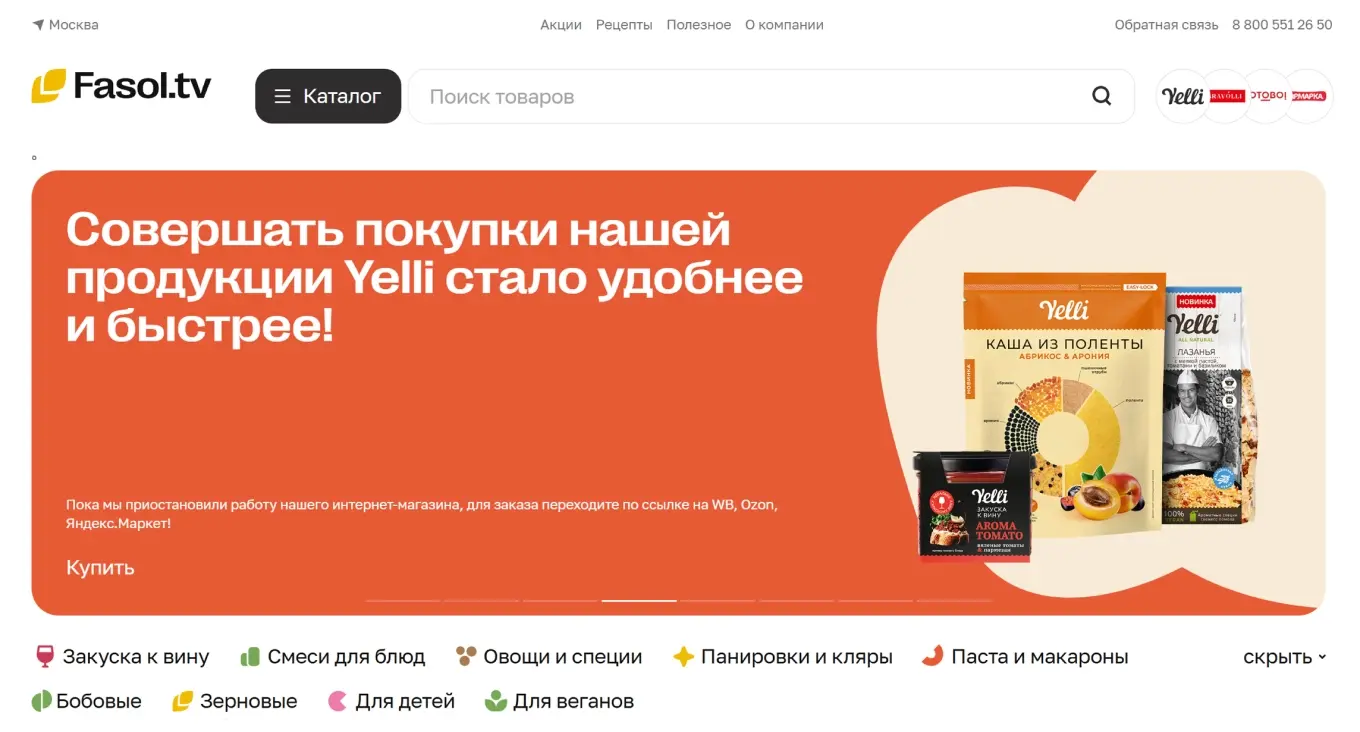Collapse categories with скрыть chevron
Screen dimensions: 1360x732
[x=1284, y=657]
